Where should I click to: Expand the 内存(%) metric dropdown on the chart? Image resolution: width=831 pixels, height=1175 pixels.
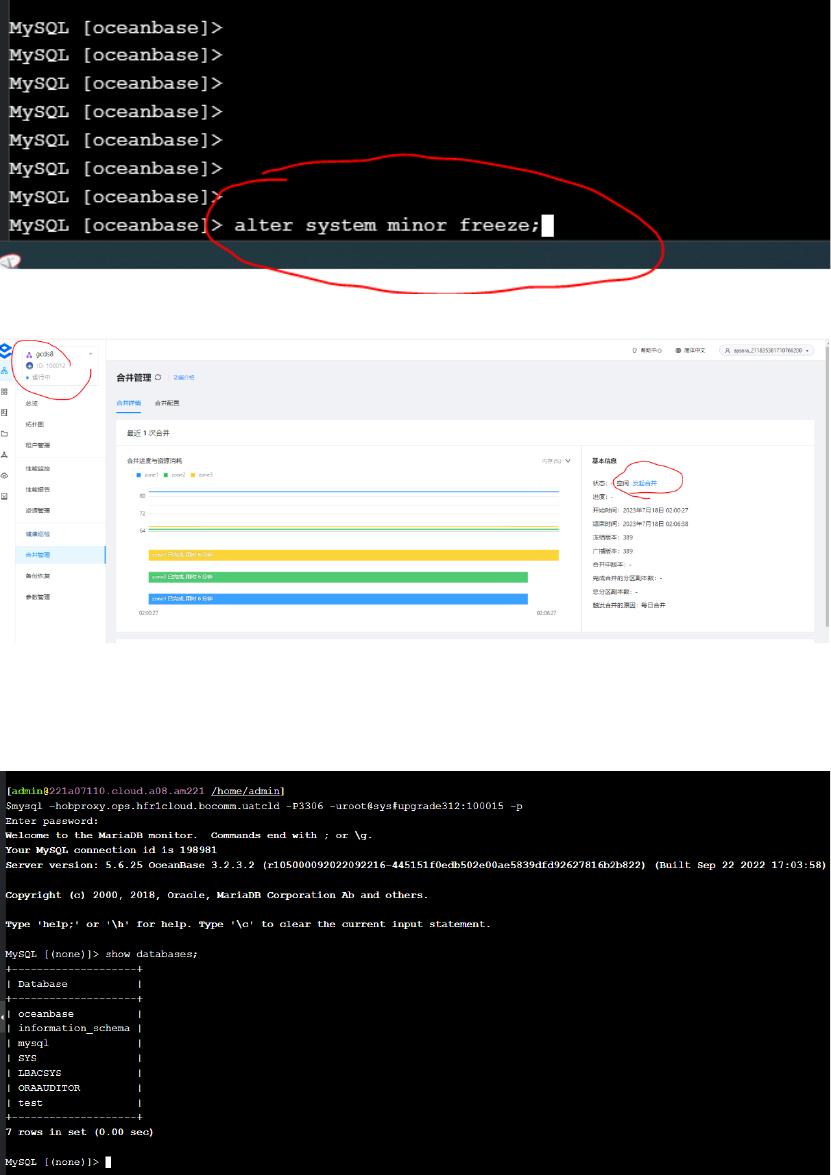point(557,461)
